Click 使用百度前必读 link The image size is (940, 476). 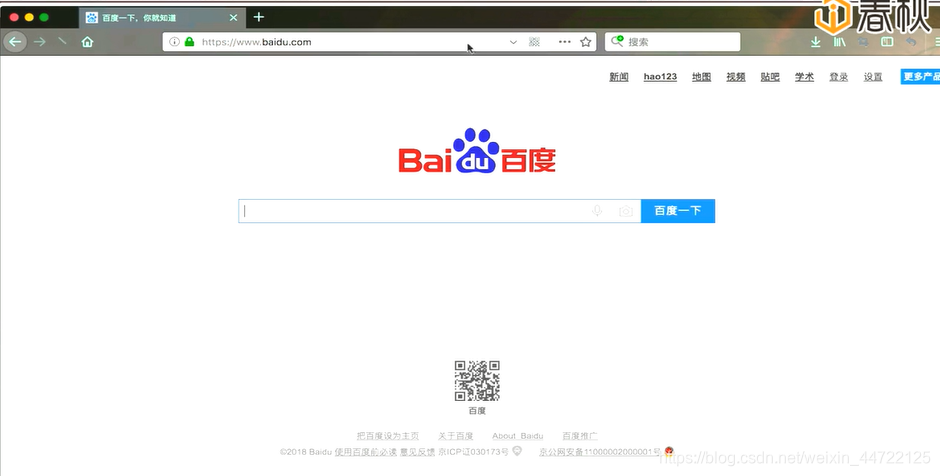(366, 451)
